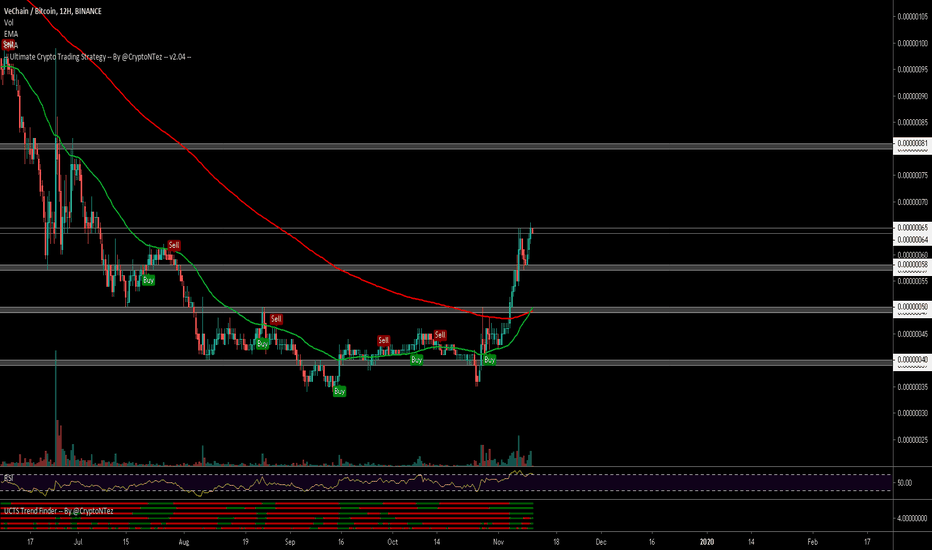Select the 0.00000040 horizontal line price label
The width and height of the screenshot is (932, 550).
[912, 360]
